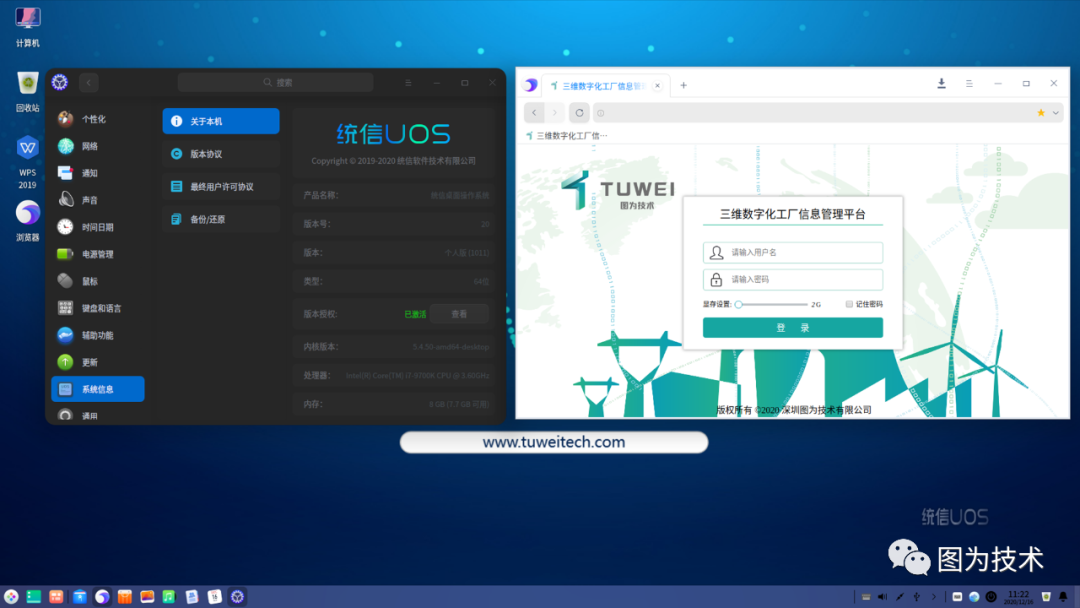
Task: Select 关于本机 in system info list
Action: (x=221, y=121)
